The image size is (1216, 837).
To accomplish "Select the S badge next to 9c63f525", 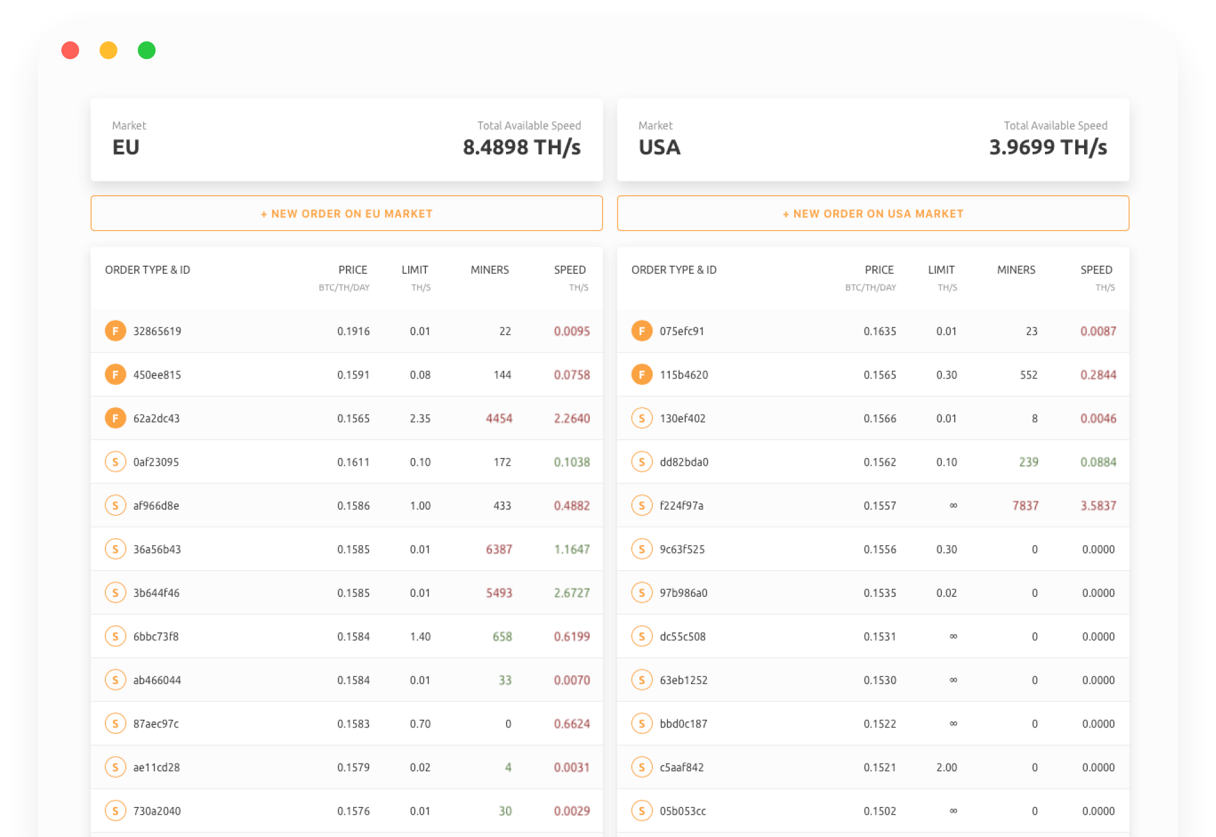I will pyautogui.click(x=642, y=548).
